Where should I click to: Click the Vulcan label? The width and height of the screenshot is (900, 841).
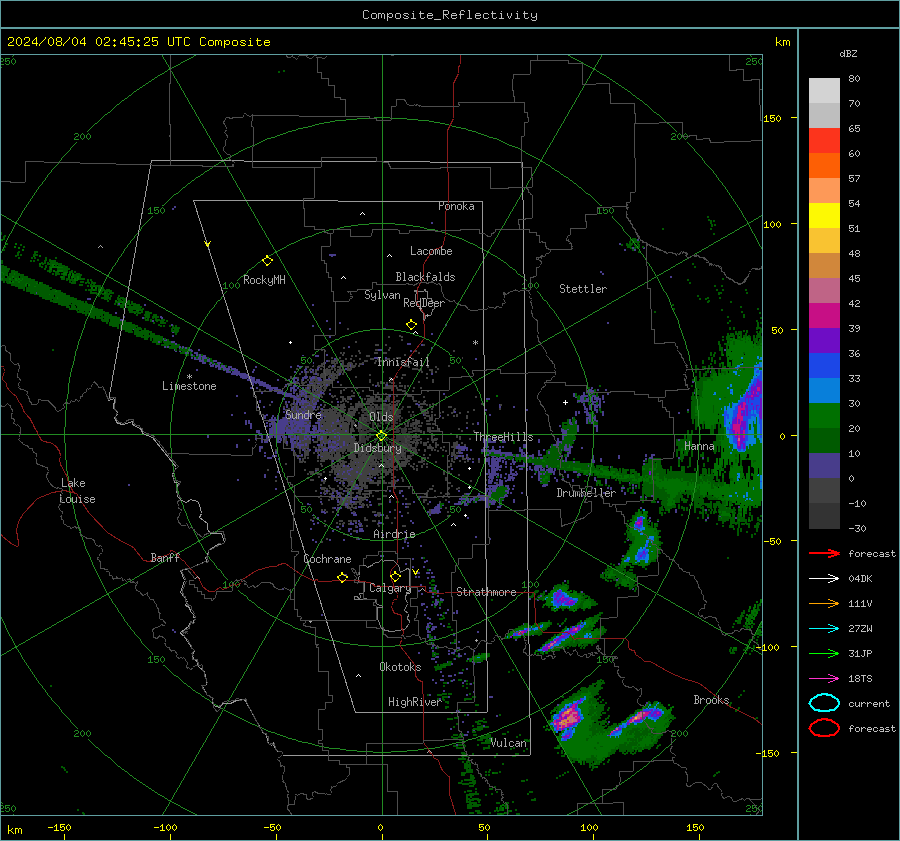[509, 743]
